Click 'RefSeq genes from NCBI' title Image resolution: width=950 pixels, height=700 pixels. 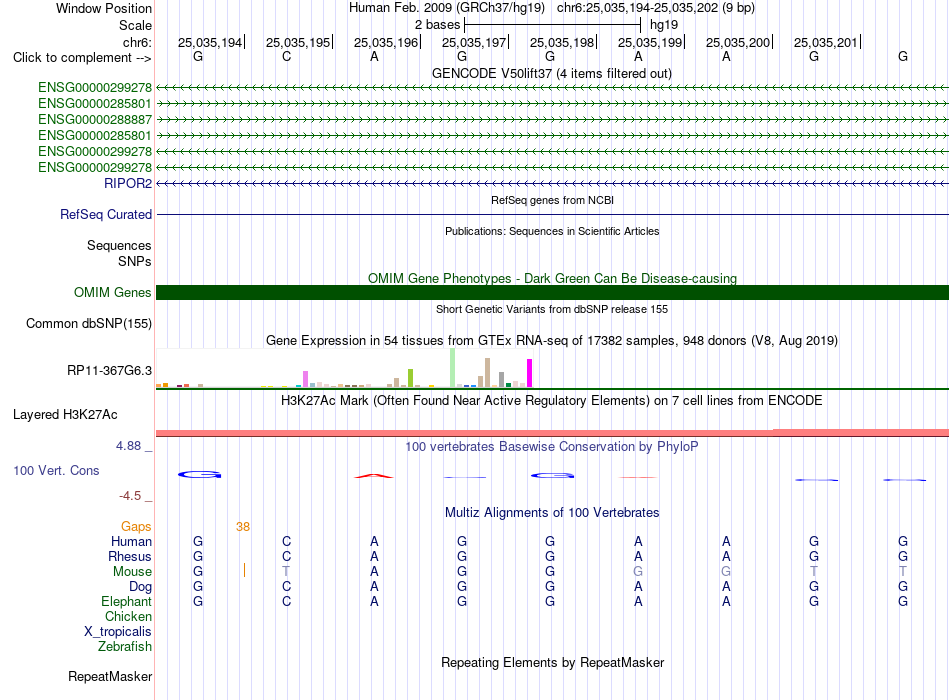click(553, 200)
